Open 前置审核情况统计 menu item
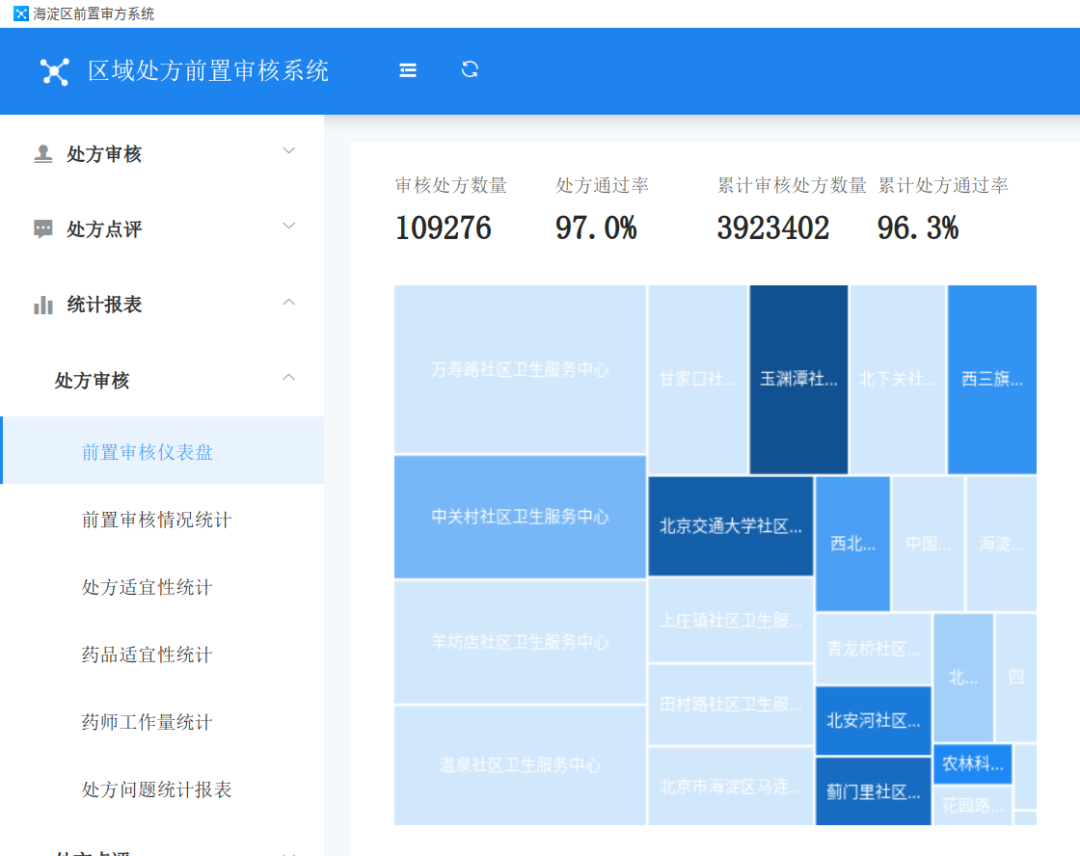The image size is (1080, 856). point(163,519)
